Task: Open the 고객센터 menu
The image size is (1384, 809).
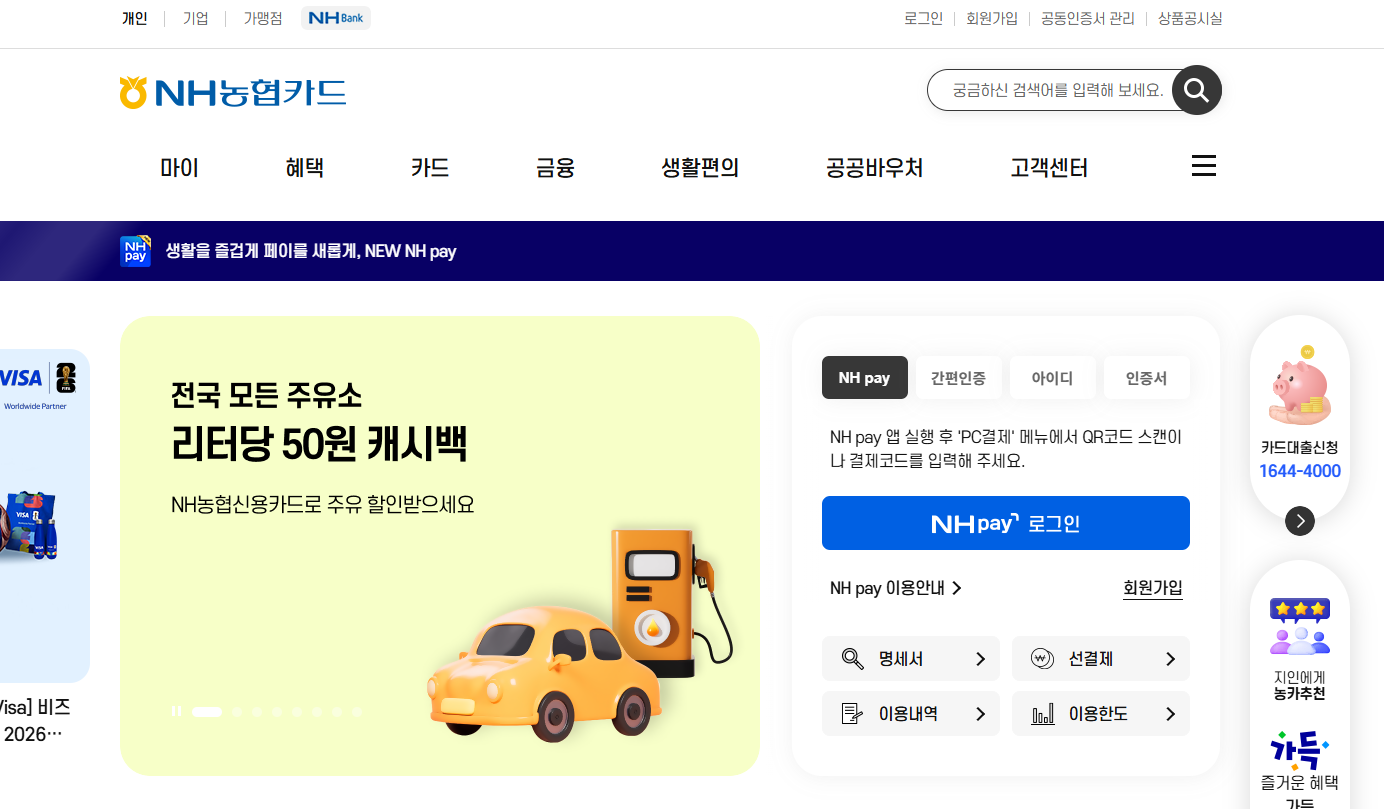Action: (x=1049, y=168)
